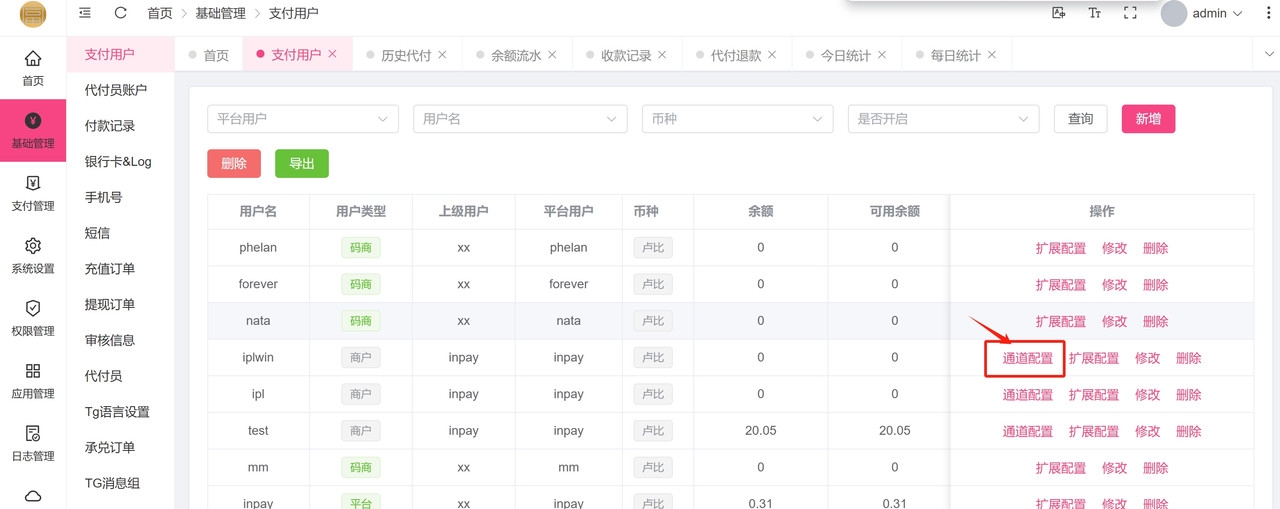Open 系统设置 gear icon in sidebar
Screen dimensions: 1280x509
(33, 255)
